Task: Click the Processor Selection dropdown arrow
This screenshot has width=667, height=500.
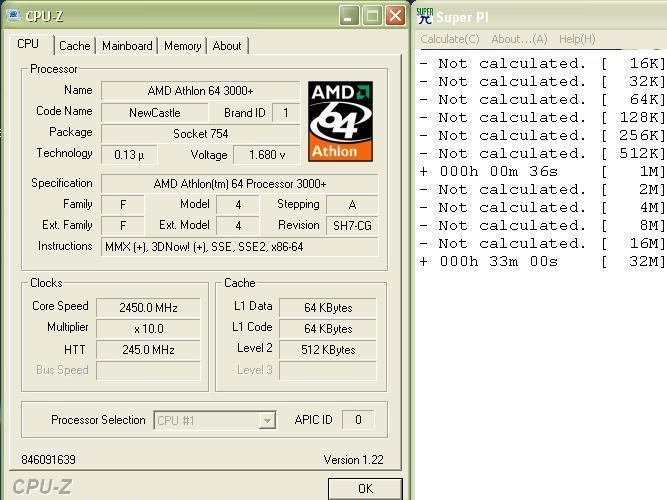Action: click(267, 420)
